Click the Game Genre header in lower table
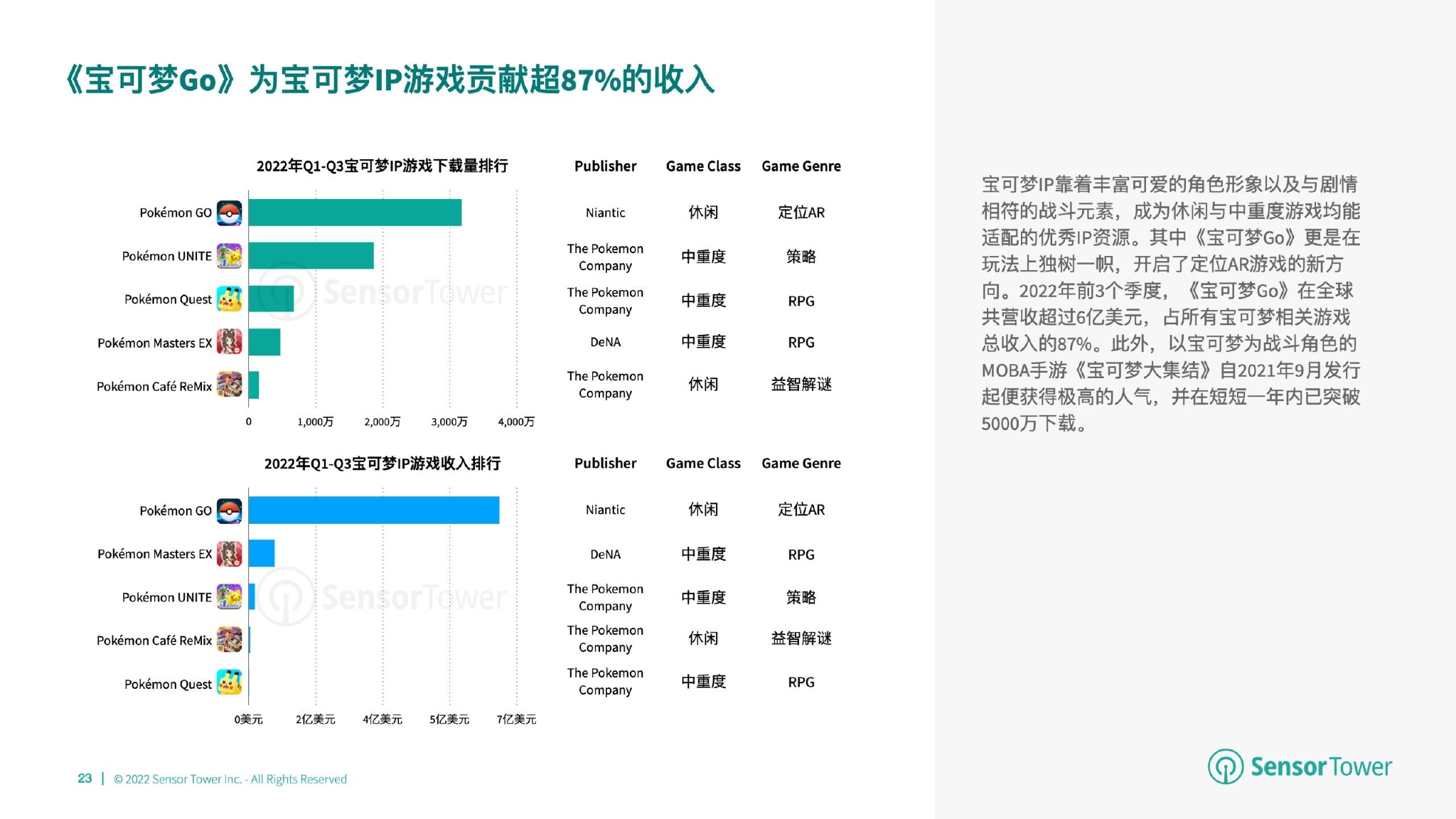 (x=801, y=464)
